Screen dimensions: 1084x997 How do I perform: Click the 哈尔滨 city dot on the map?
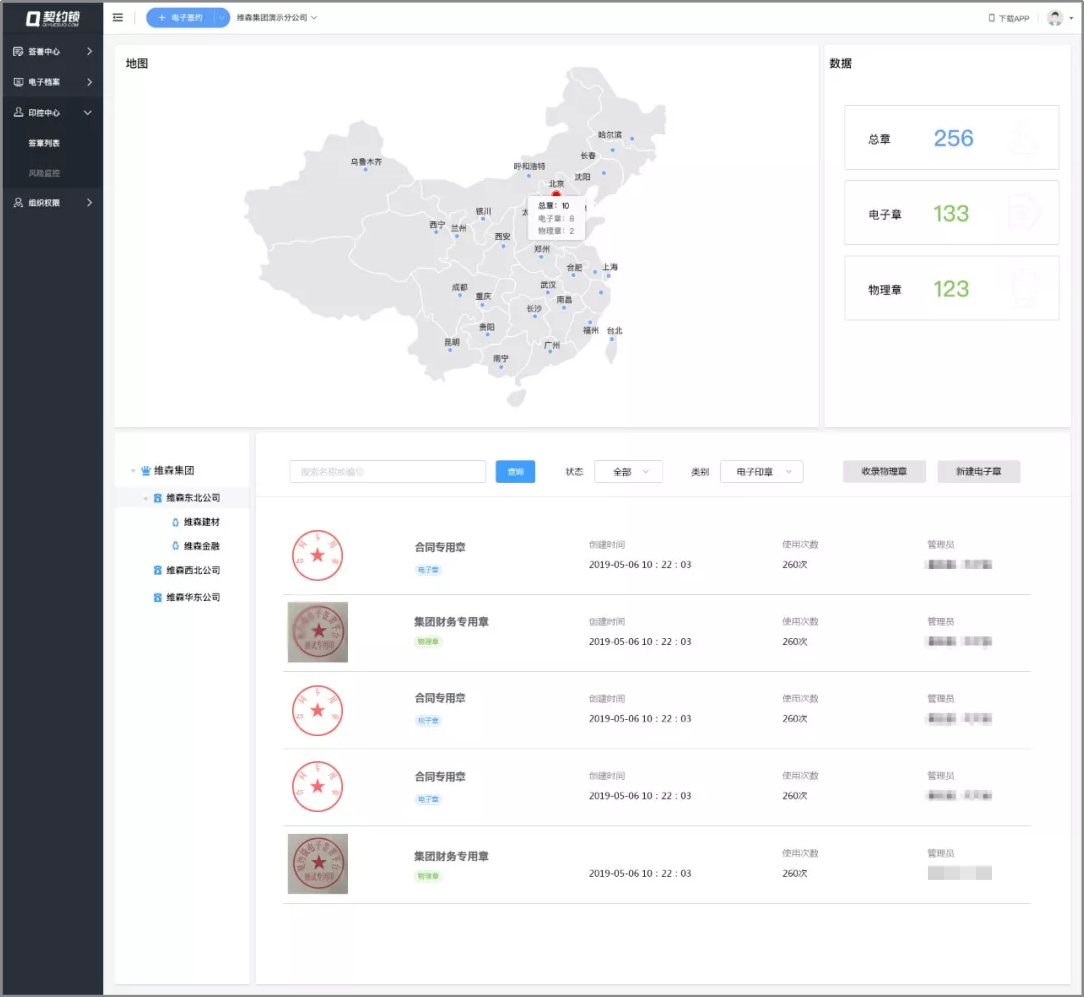(x=632, y=138)
